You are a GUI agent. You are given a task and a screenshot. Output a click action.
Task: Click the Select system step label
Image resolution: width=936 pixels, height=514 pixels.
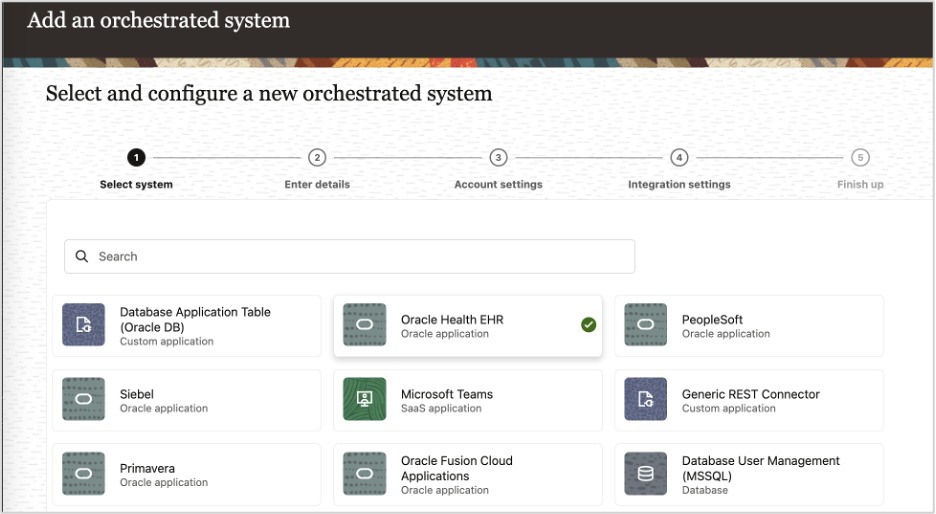pos(136,184)
